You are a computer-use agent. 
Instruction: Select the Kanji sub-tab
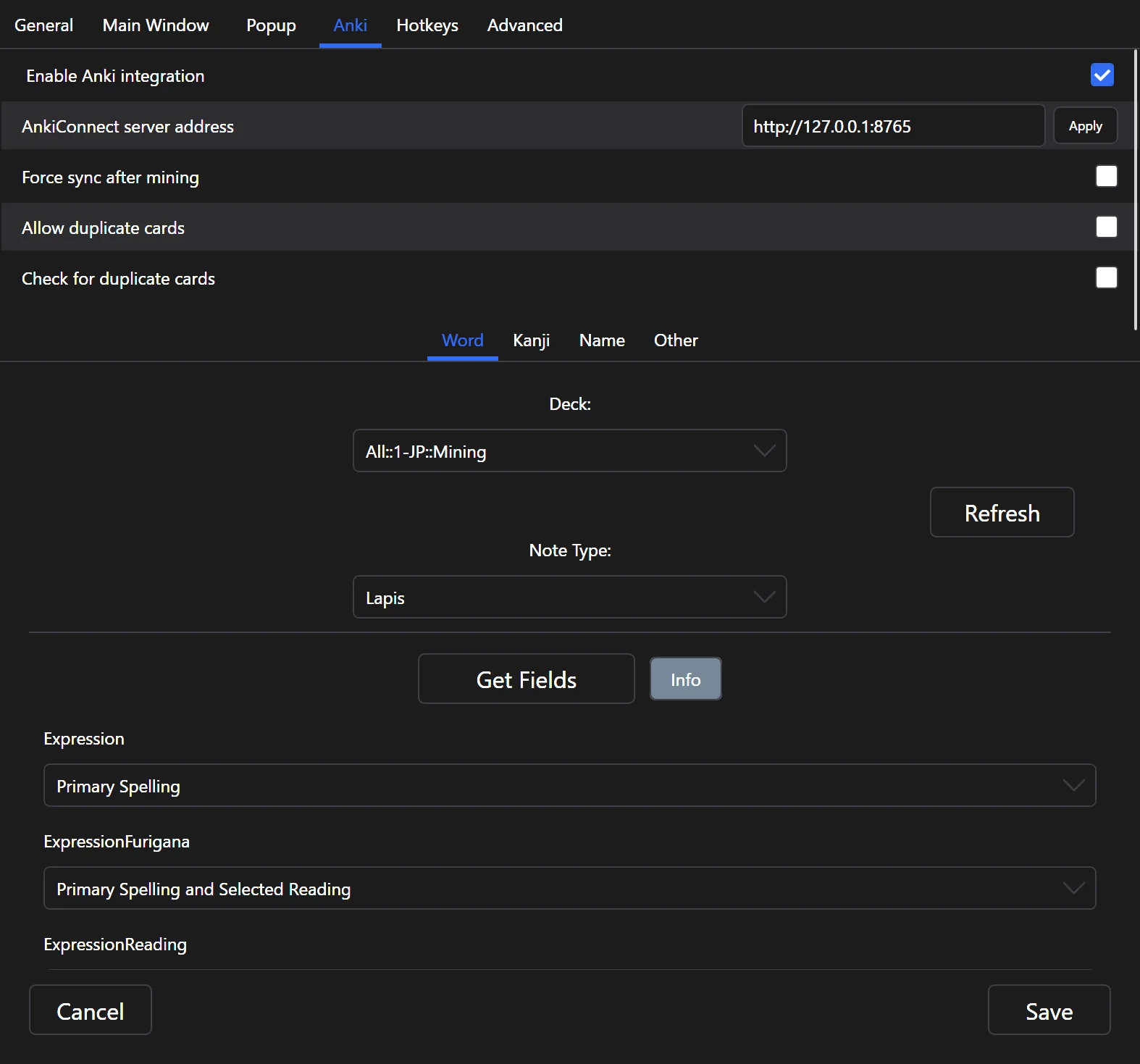click(531, 340)
